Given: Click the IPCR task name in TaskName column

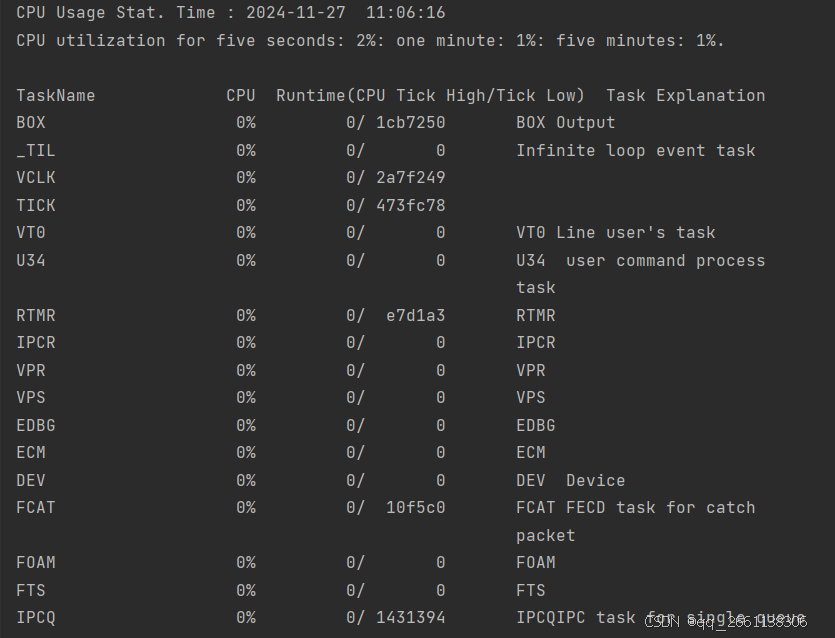Looking at the screenshot, I should pyautogui.click(x=36, y=343).
